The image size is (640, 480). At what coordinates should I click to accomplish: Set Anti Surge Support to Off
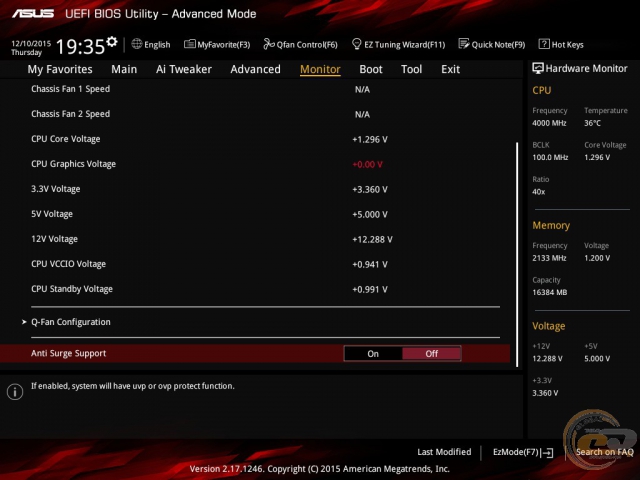click(x=431, y=353)
